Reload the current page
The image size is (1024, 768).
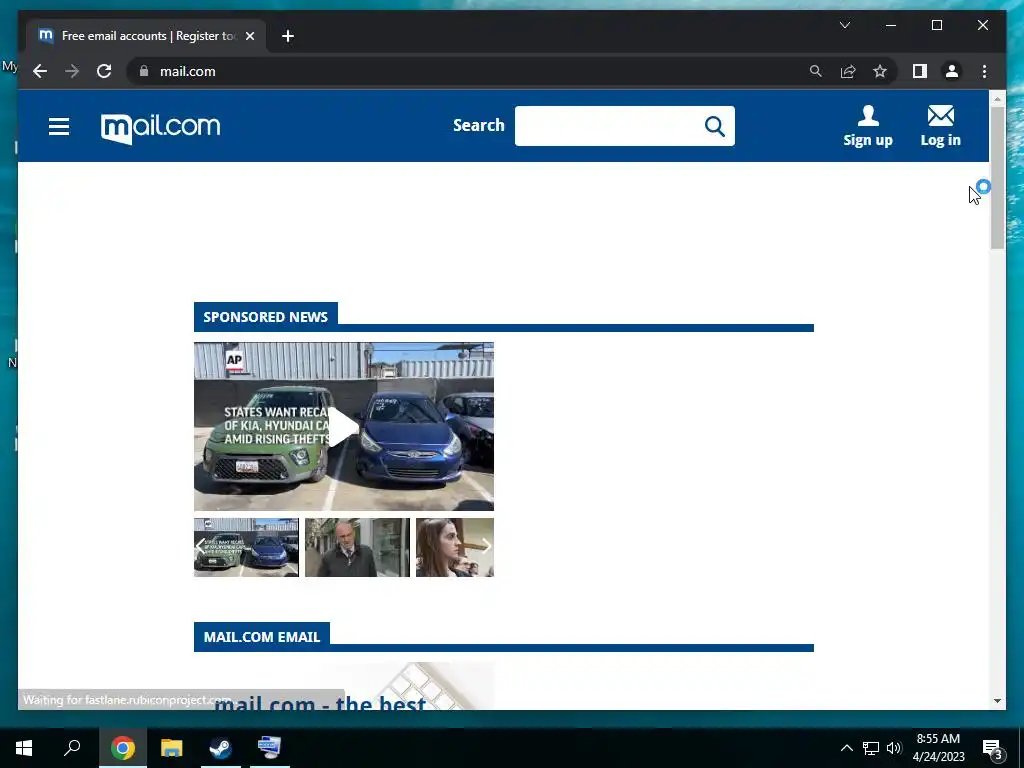click(104, 71)
